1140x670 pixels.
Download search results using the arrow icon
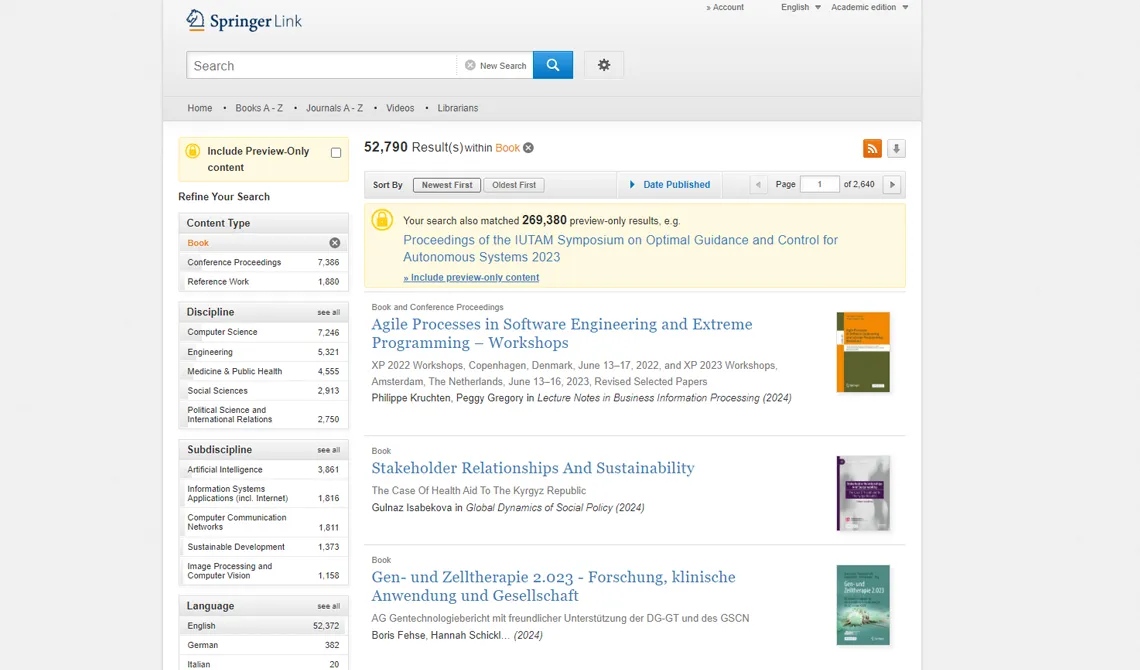[896, 148]
